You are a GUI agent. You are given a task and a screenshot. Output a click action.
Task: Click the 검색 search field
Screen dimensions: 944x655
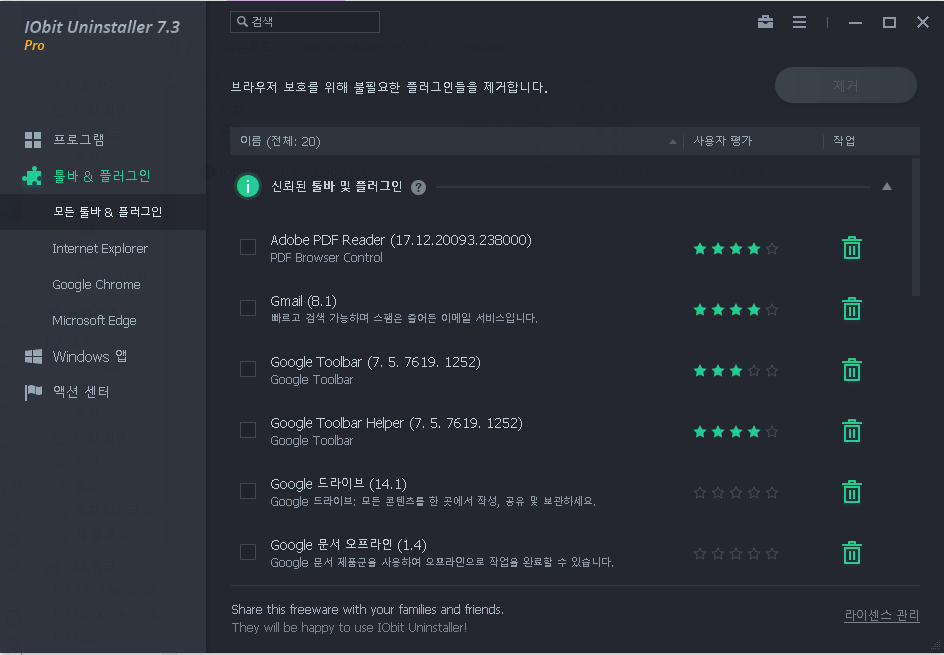pos(305,22)
